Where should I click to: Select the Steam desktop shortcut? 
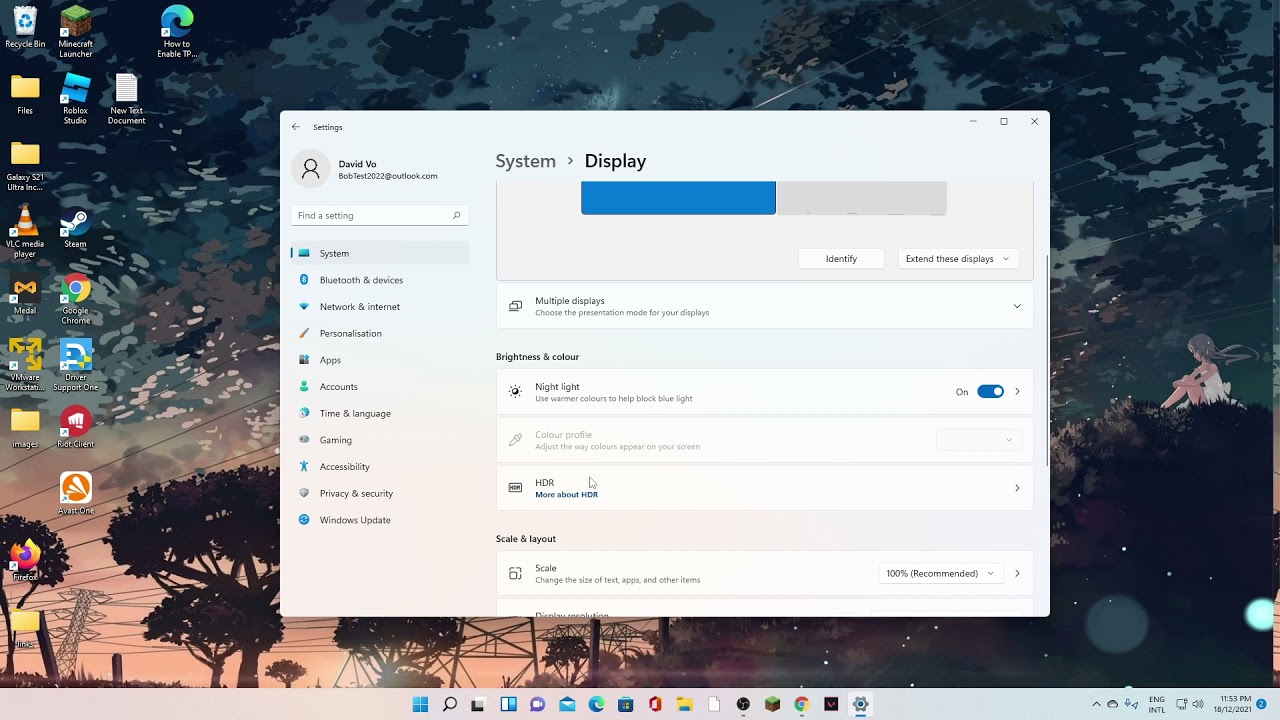tap(75, 229)
